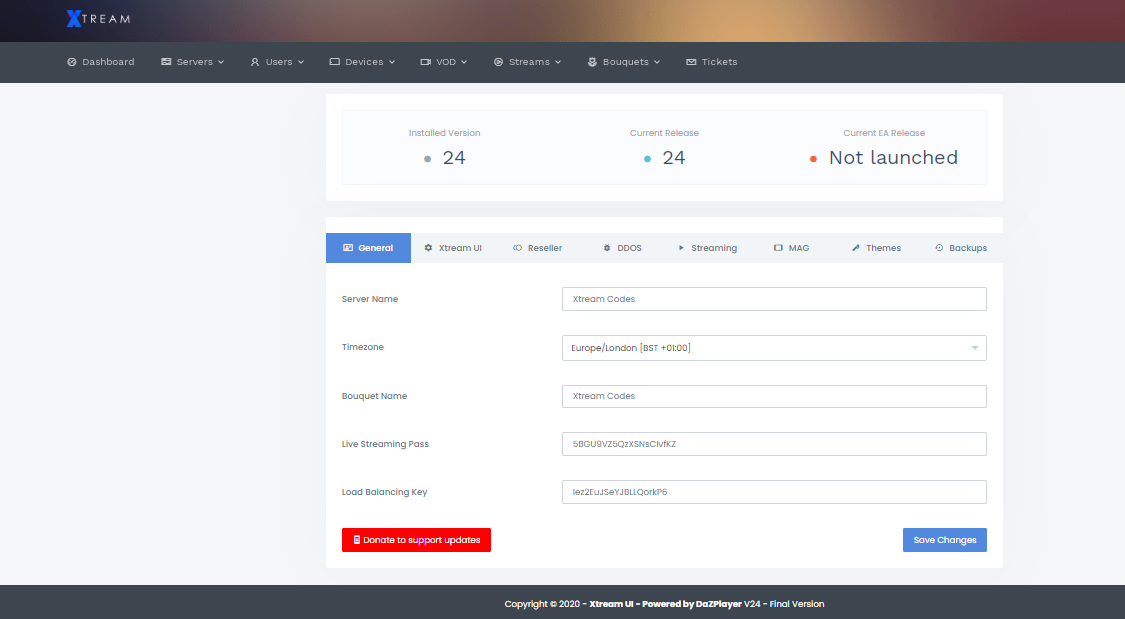Click the footer copyright text

pos(664,604)
